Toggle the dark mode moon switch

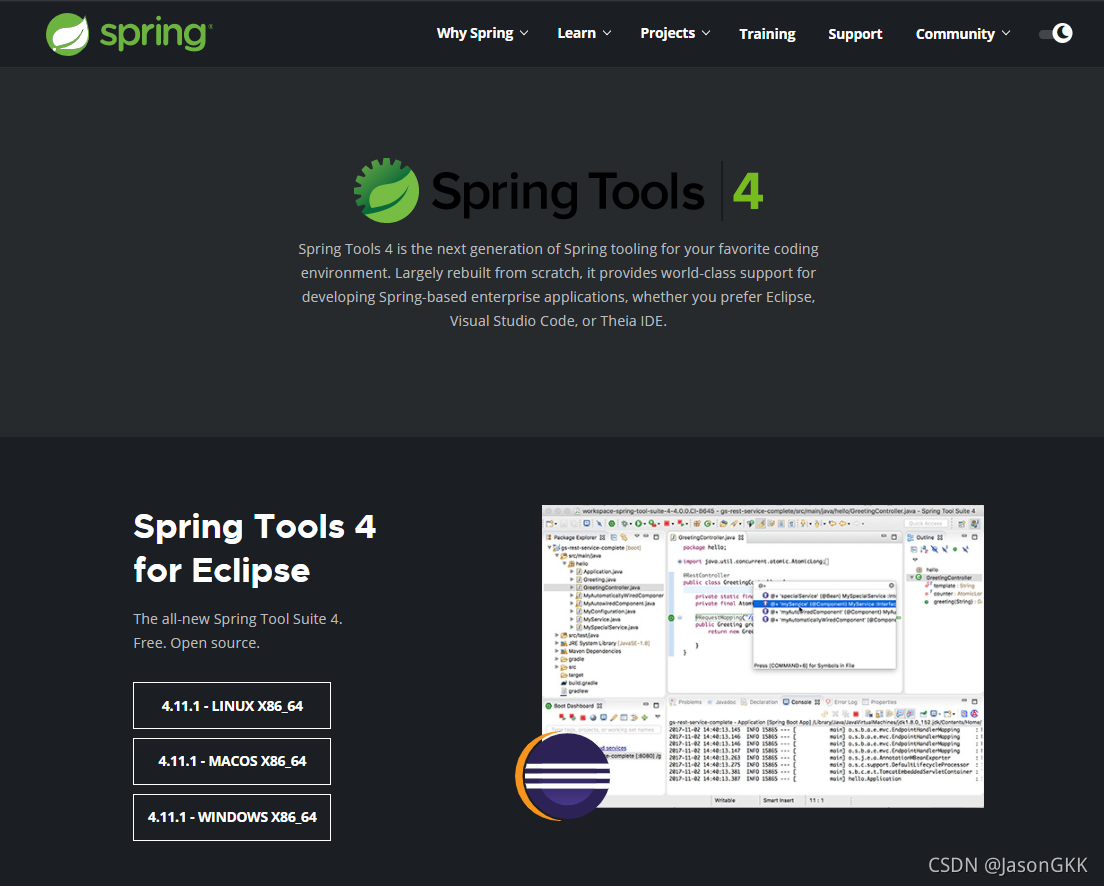click(x=1056, y=33)
